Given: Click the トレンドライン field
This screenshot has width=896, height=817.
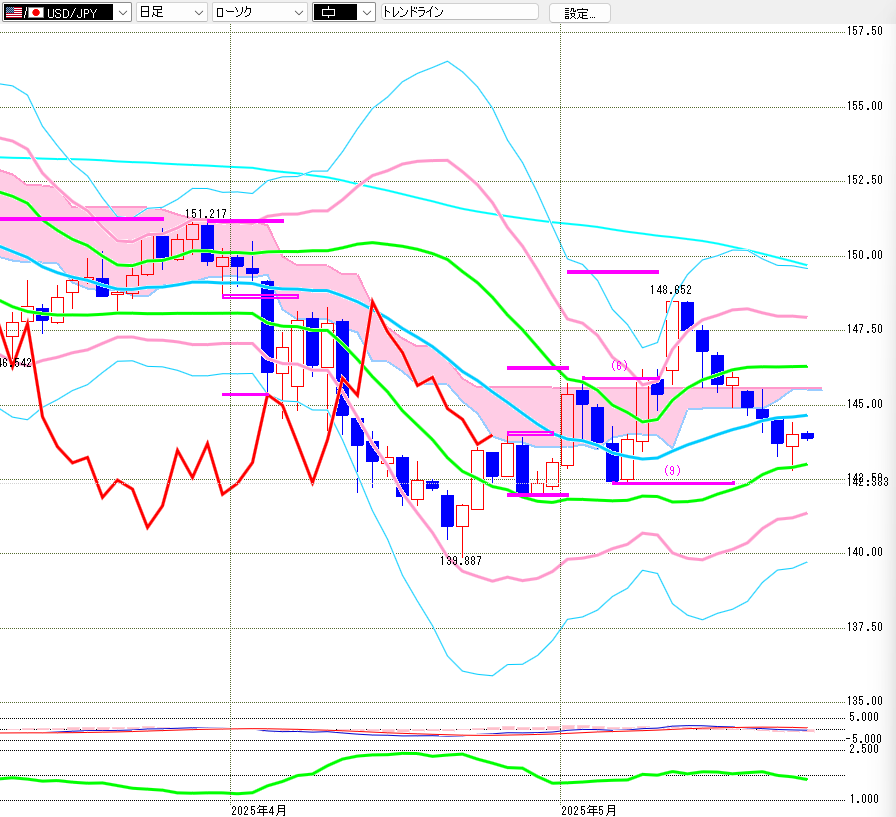Looking at the screenshot, I should tap(459, 12).
